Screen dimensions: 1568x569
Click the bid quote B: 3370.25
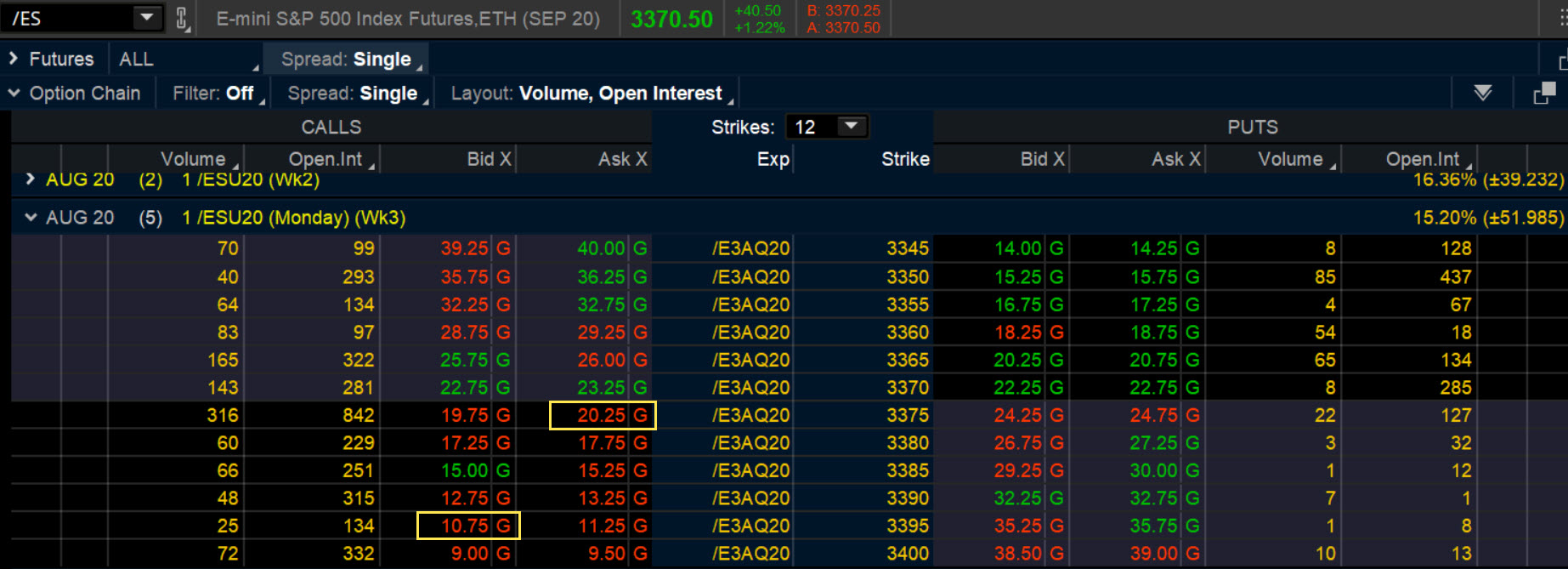(x=843, y=10)
